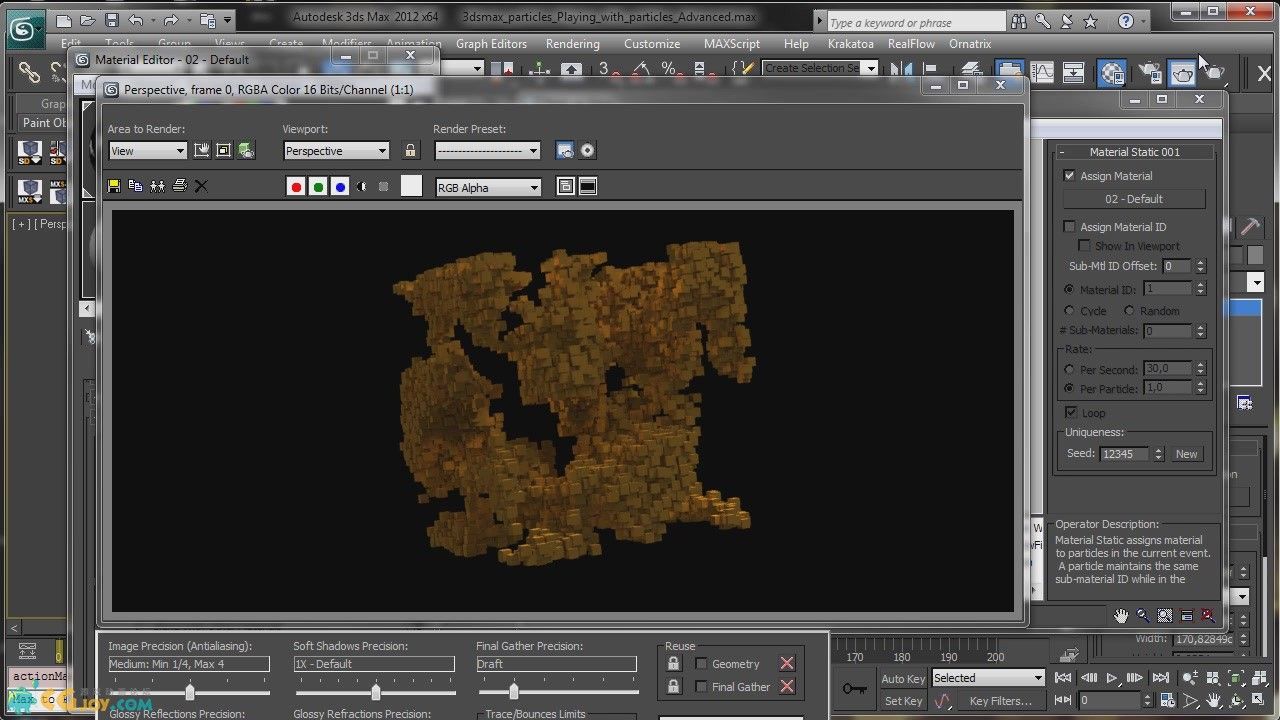Open the Key Filters dialog
The image size is (1280, 720).
click(1001, 701)
